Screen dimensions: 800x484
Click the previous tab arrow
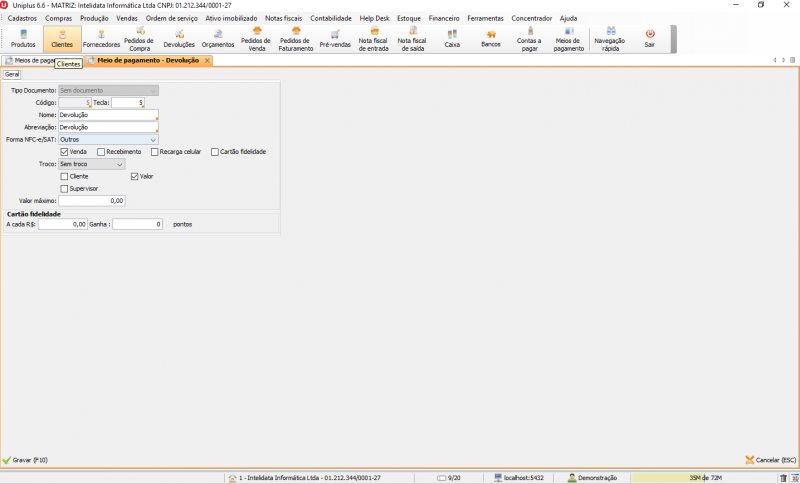(x=774, y=60)
